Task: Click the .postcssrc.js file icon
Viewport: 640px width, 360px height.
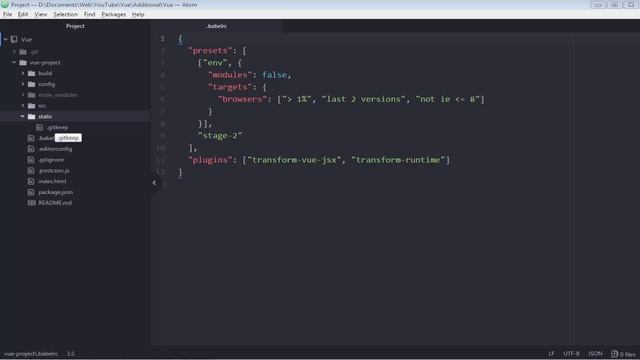Action: tap(31, 171)
